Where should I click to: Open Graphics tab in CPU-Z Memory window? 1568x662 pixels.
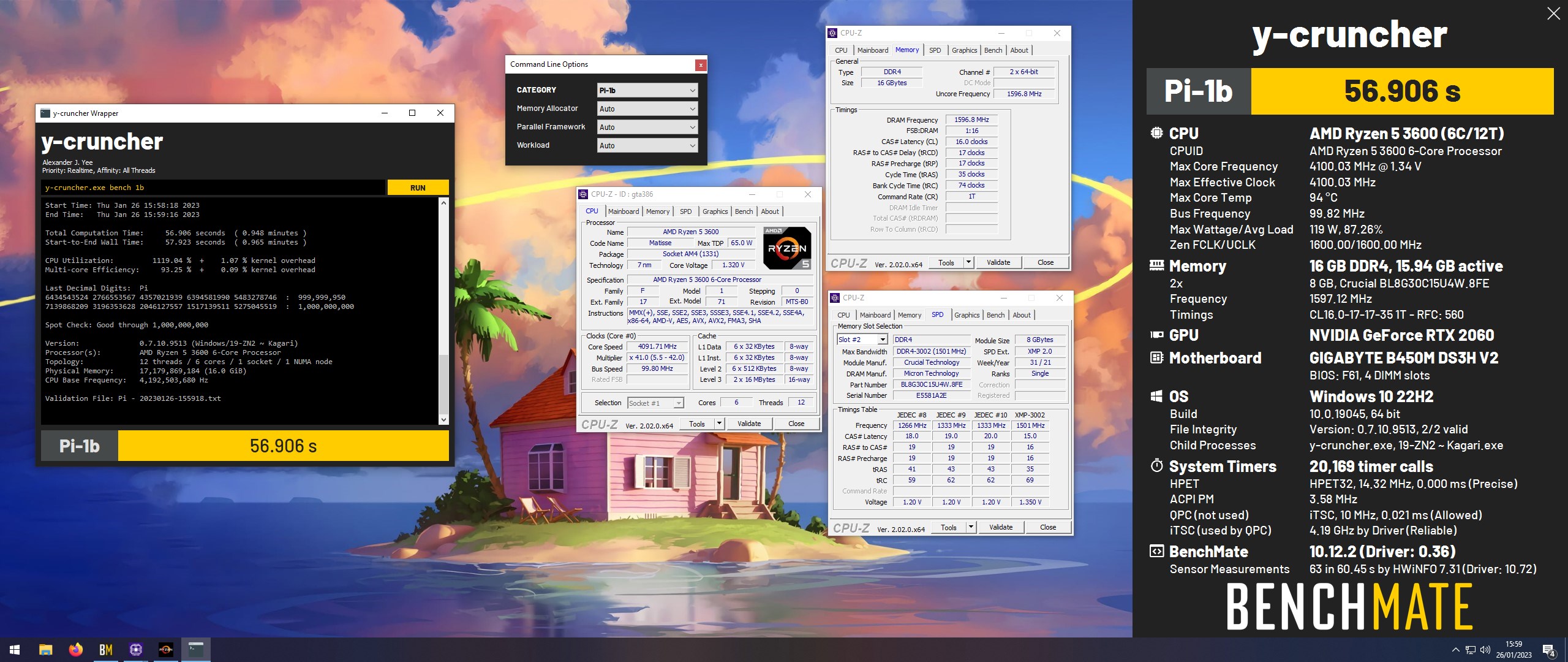pyautogui.click(x=964, y=50)
